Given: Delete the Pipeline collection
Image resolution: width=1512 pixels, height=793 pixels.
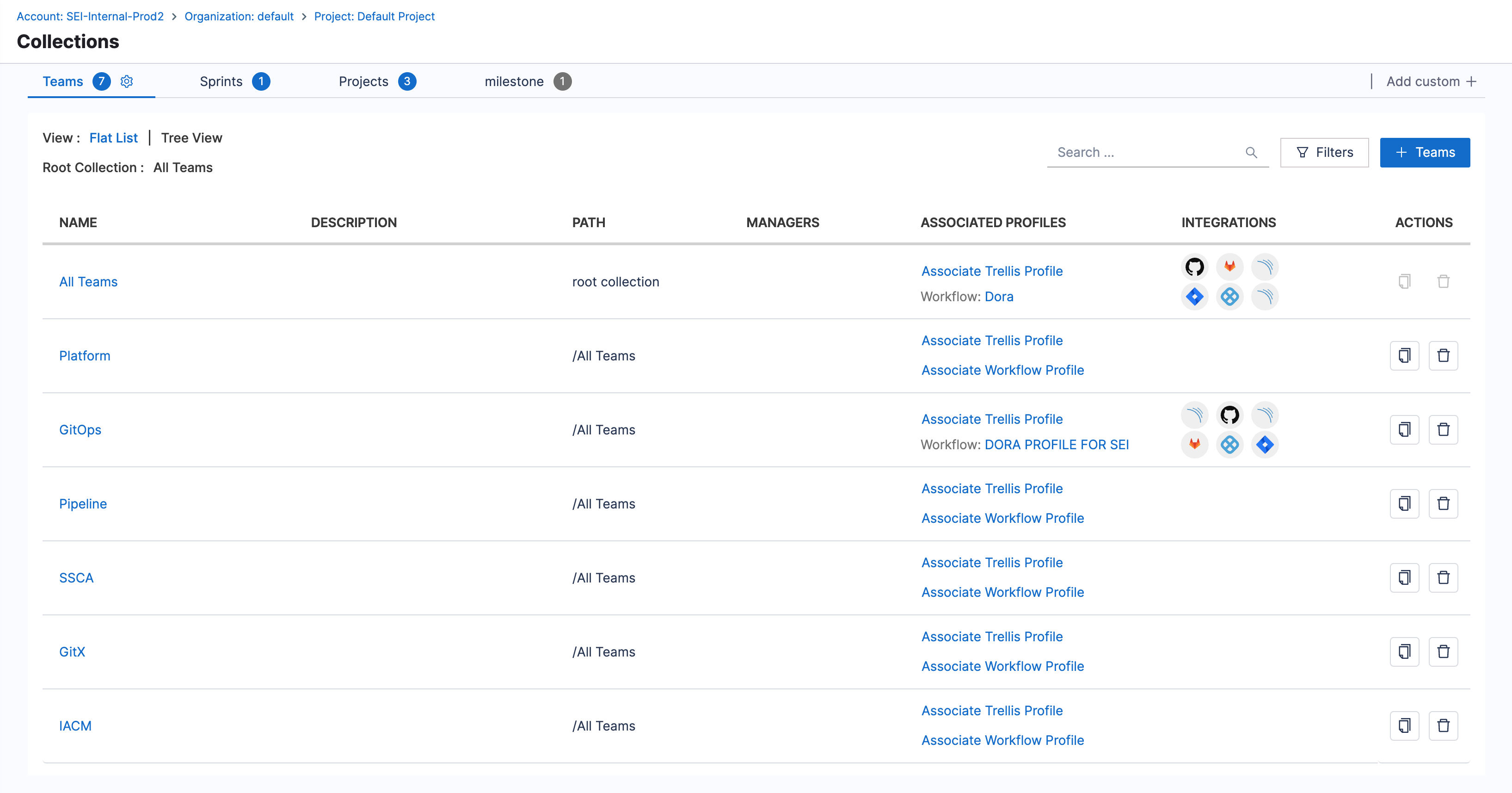Looking at the screenshot, I should [x=1443, y=503].
